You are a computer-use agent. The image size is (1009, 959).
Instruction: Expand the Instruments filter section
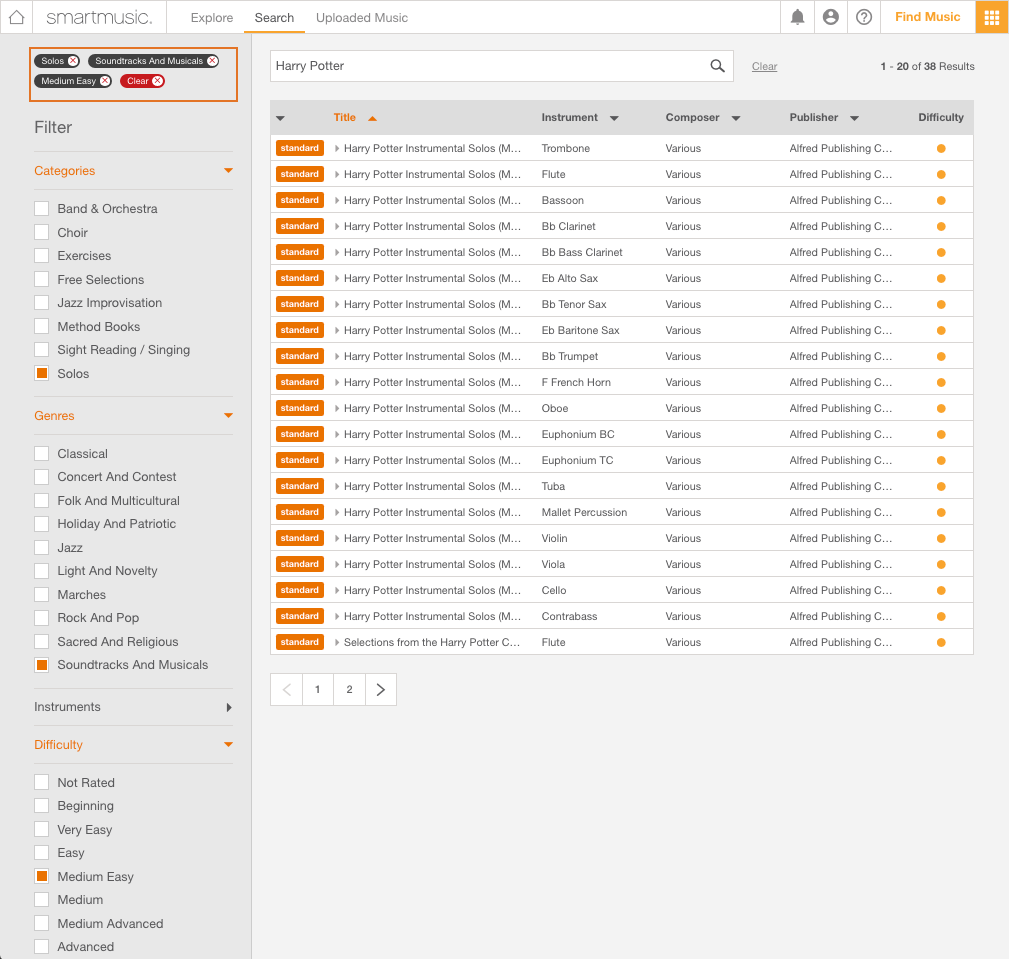[x=228, y=707]
